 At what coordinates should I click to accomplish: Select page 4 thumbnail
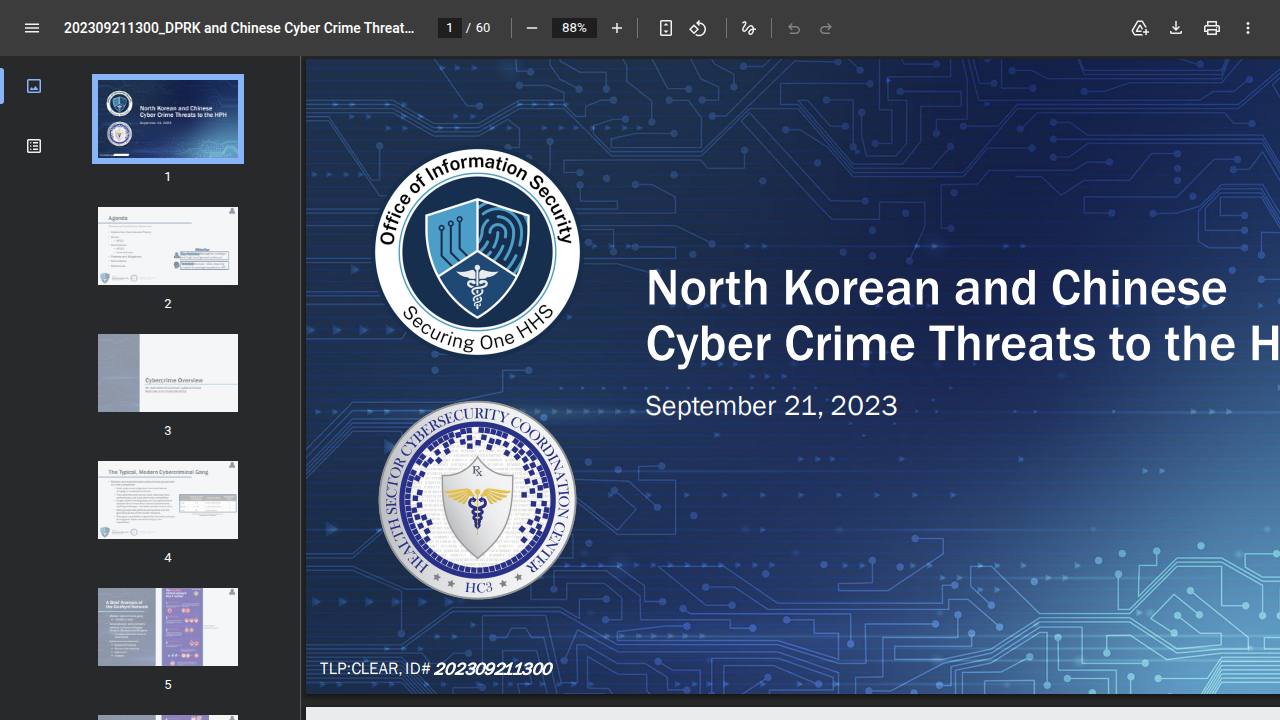pos(168,500)
